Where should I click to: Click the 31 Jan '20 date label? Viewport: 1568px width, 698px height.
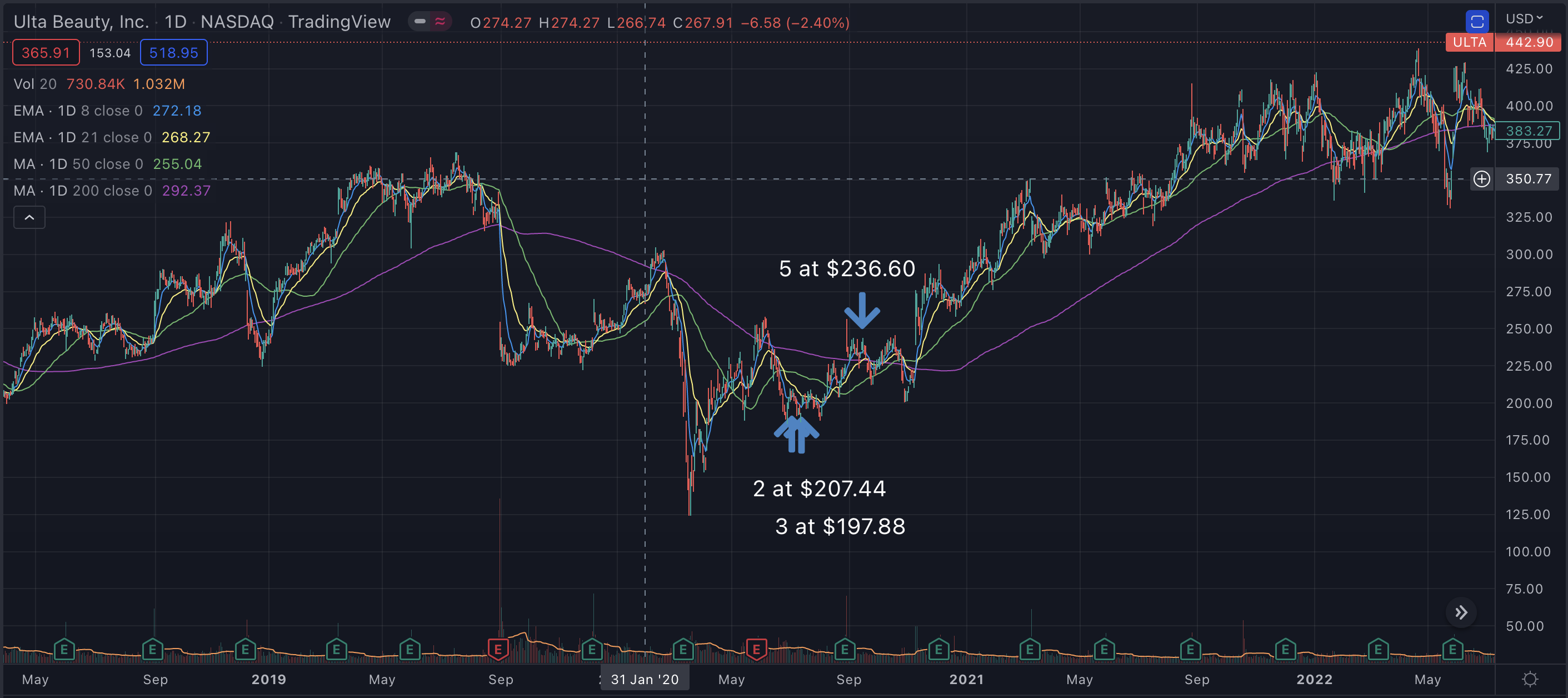click(x=645, y=679)
